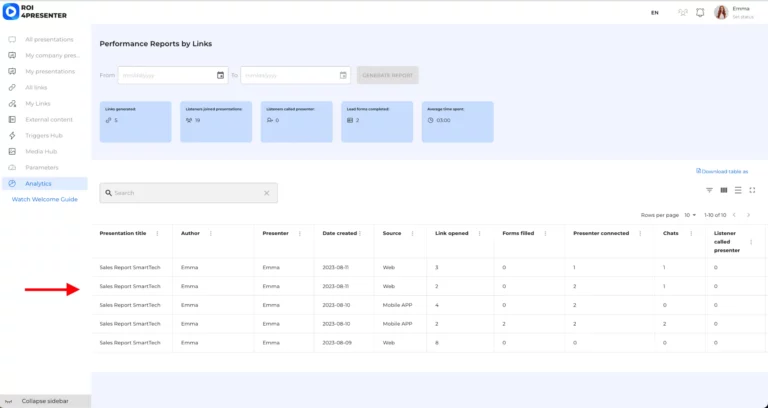Click the Generate Report button
Image resolution: width=768 pixels, height=408 pixels.
coord(387,75)
